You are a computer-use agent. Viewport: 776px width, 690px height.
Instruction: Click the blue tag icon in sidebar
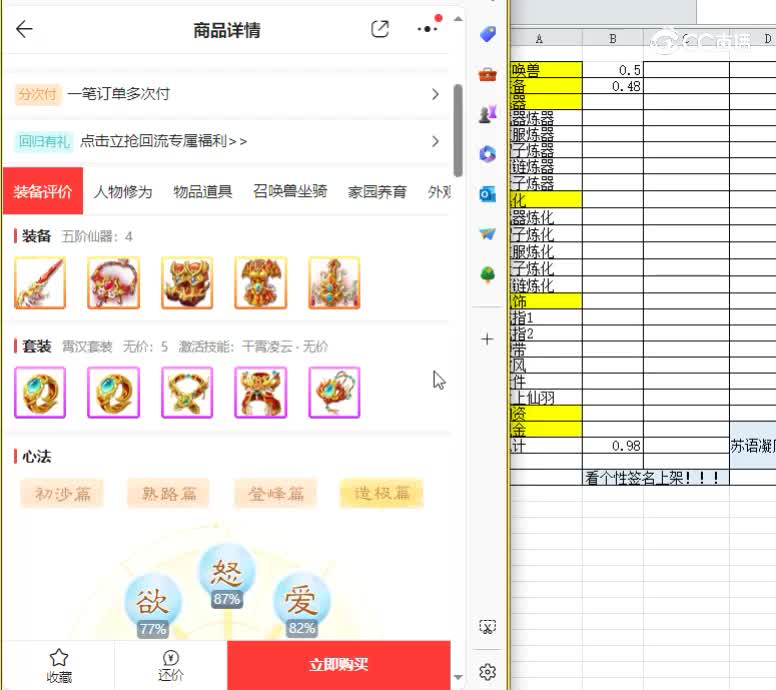click(487, 34)
